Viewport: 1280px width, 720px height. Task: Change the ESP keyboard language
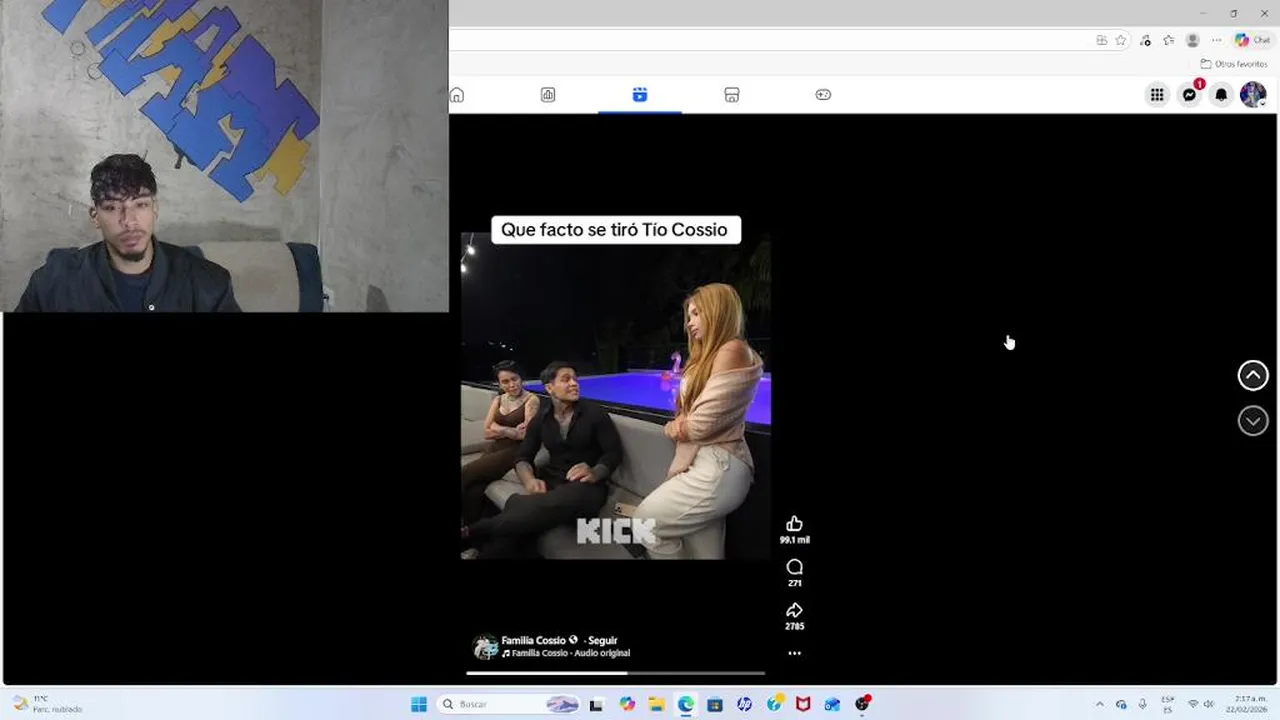1168,704
